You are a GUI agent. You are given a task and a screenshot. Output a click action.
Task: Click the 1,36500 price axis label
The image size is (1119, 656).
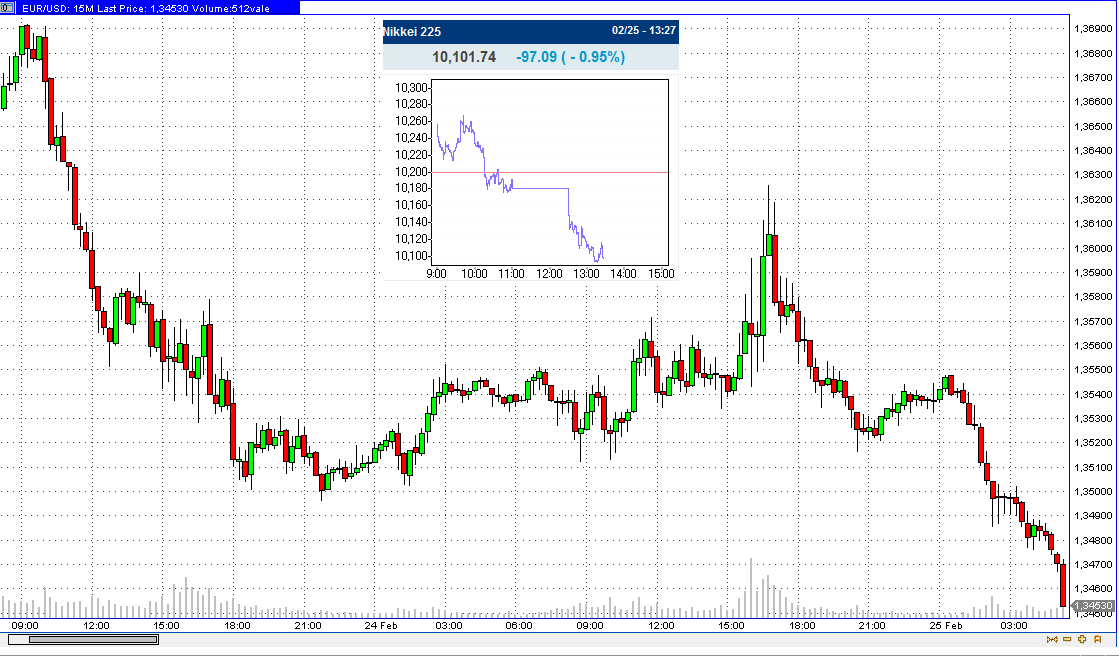1093,126
